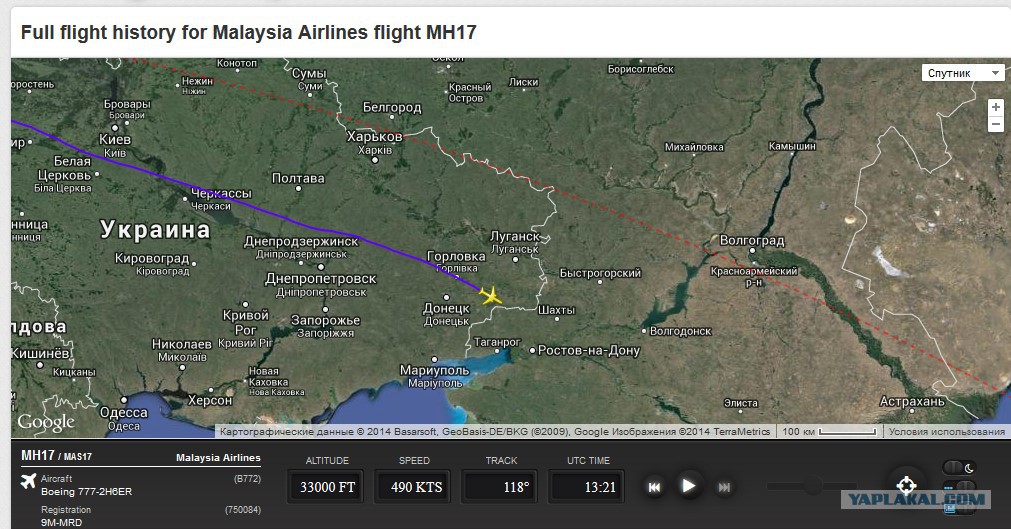
Task: Jump back with the rewind button
Action: tap(654, 487)
